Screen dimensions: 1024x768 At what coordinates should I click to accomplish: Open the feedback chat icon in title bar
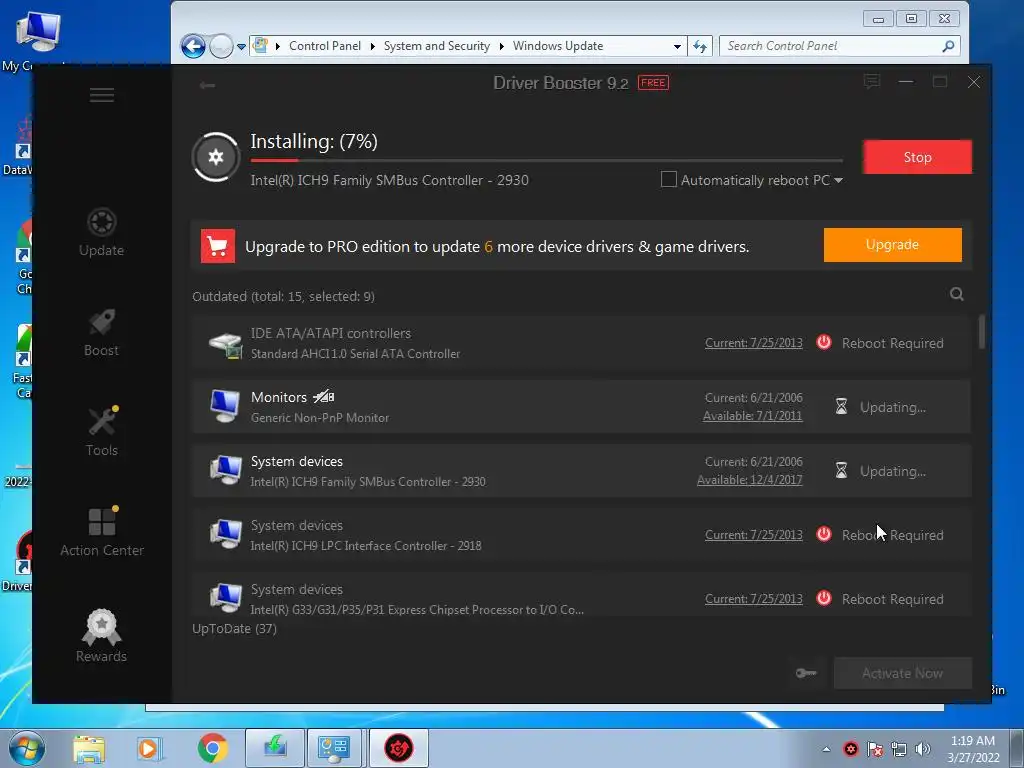click(x=872, y=82)
